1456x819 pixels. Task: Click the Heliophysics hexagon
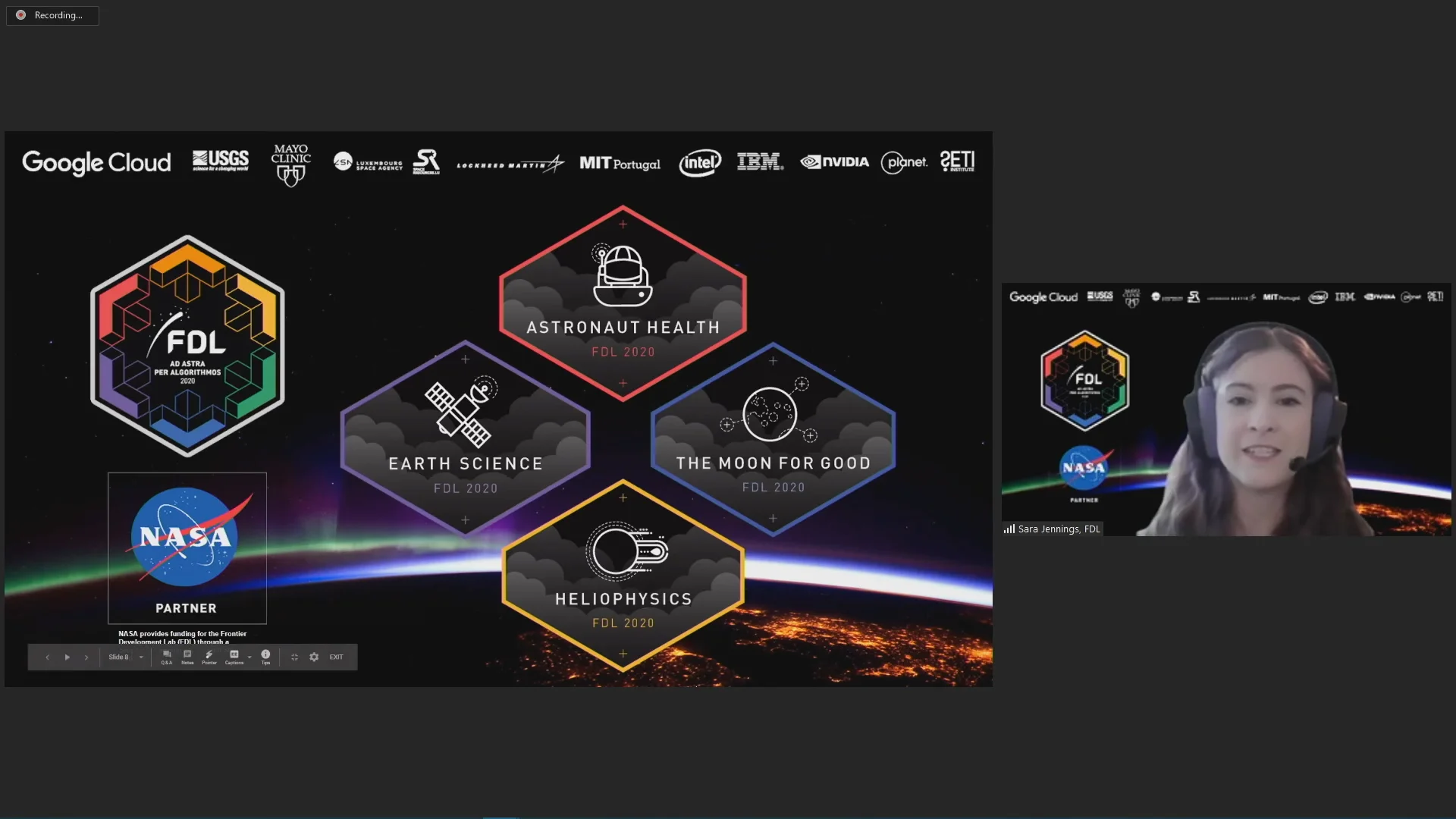pos(623,576)
